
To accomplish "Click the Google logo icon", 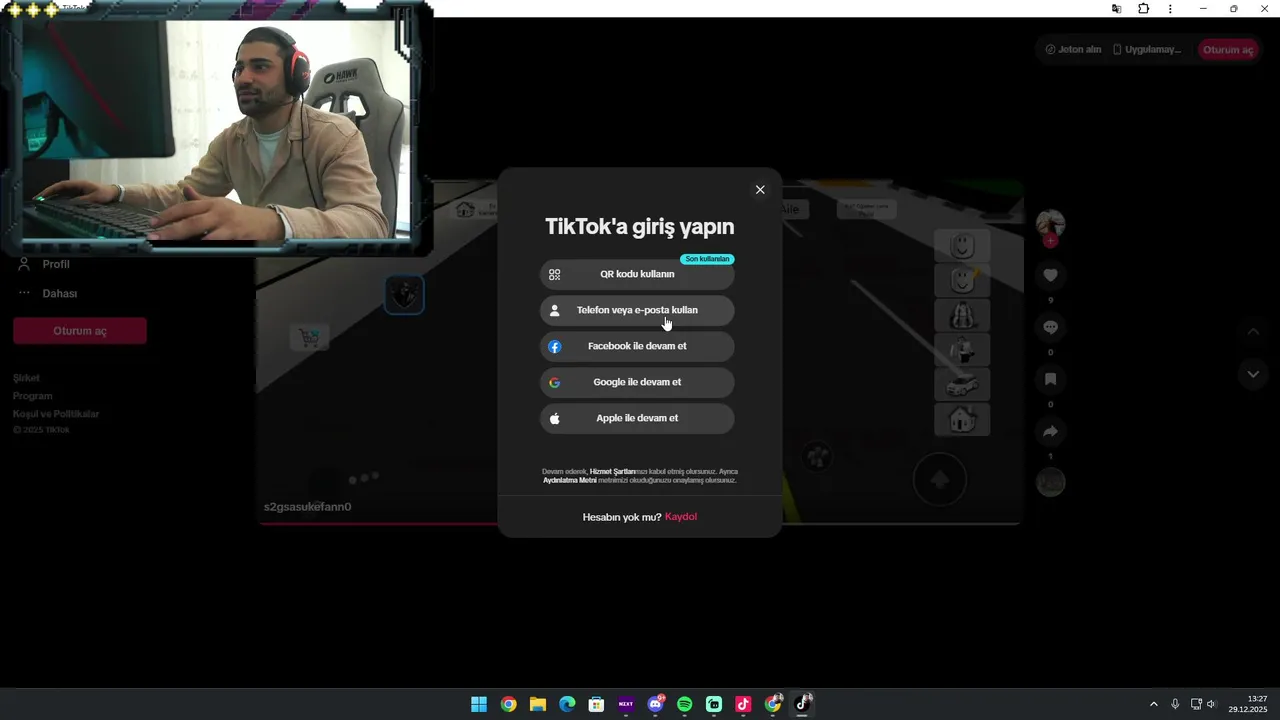I will [555, 382].
